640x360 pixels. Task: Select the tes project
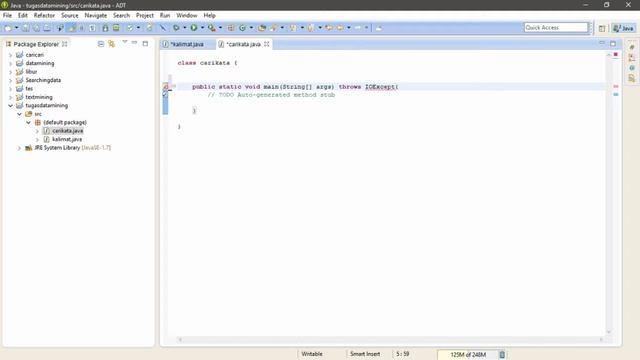pyautogui.click(x=29, y=89)
